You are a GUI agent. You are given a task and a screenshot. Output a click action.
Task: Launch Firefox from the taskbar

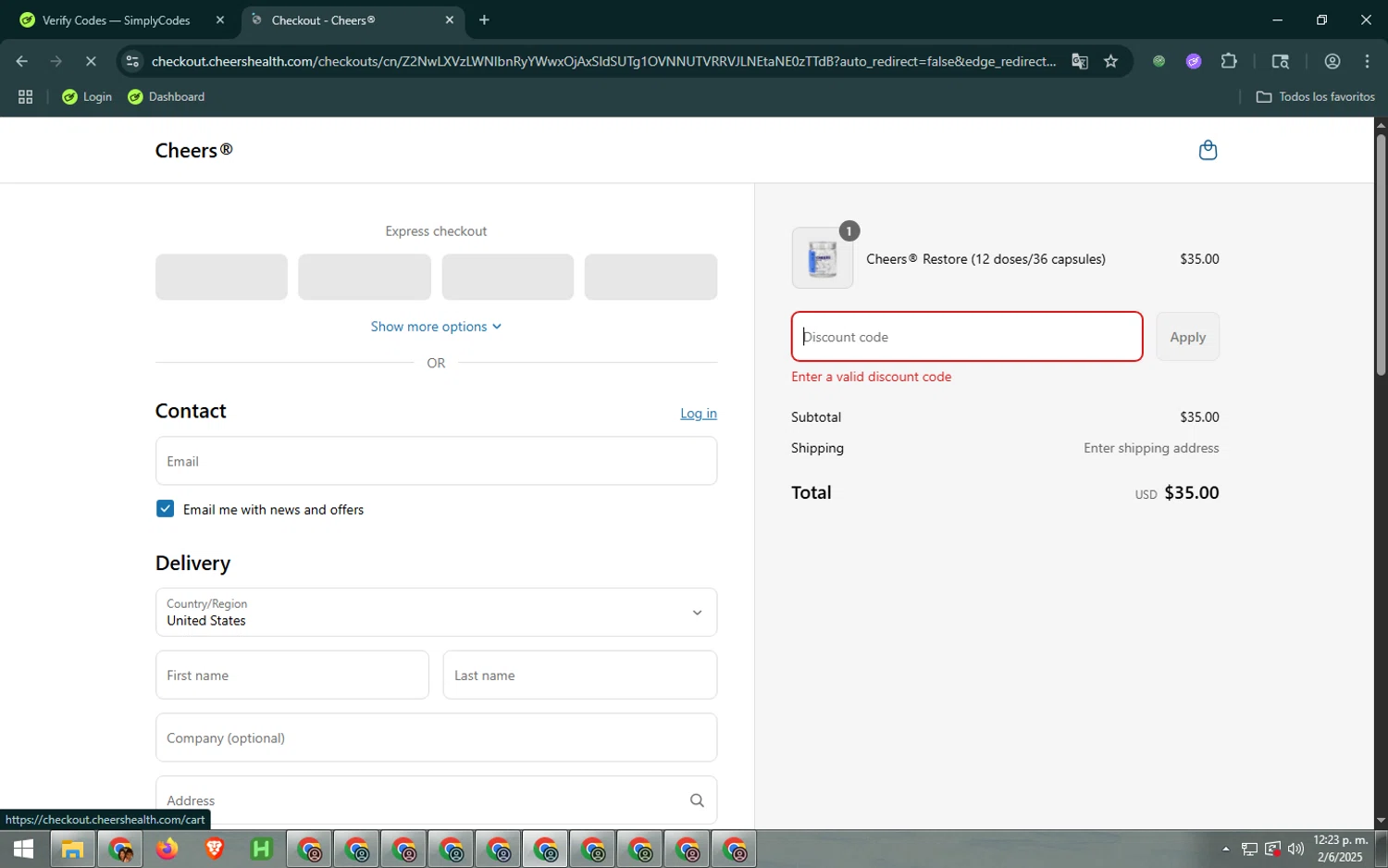pyautogui.click(x=167, y=849)
